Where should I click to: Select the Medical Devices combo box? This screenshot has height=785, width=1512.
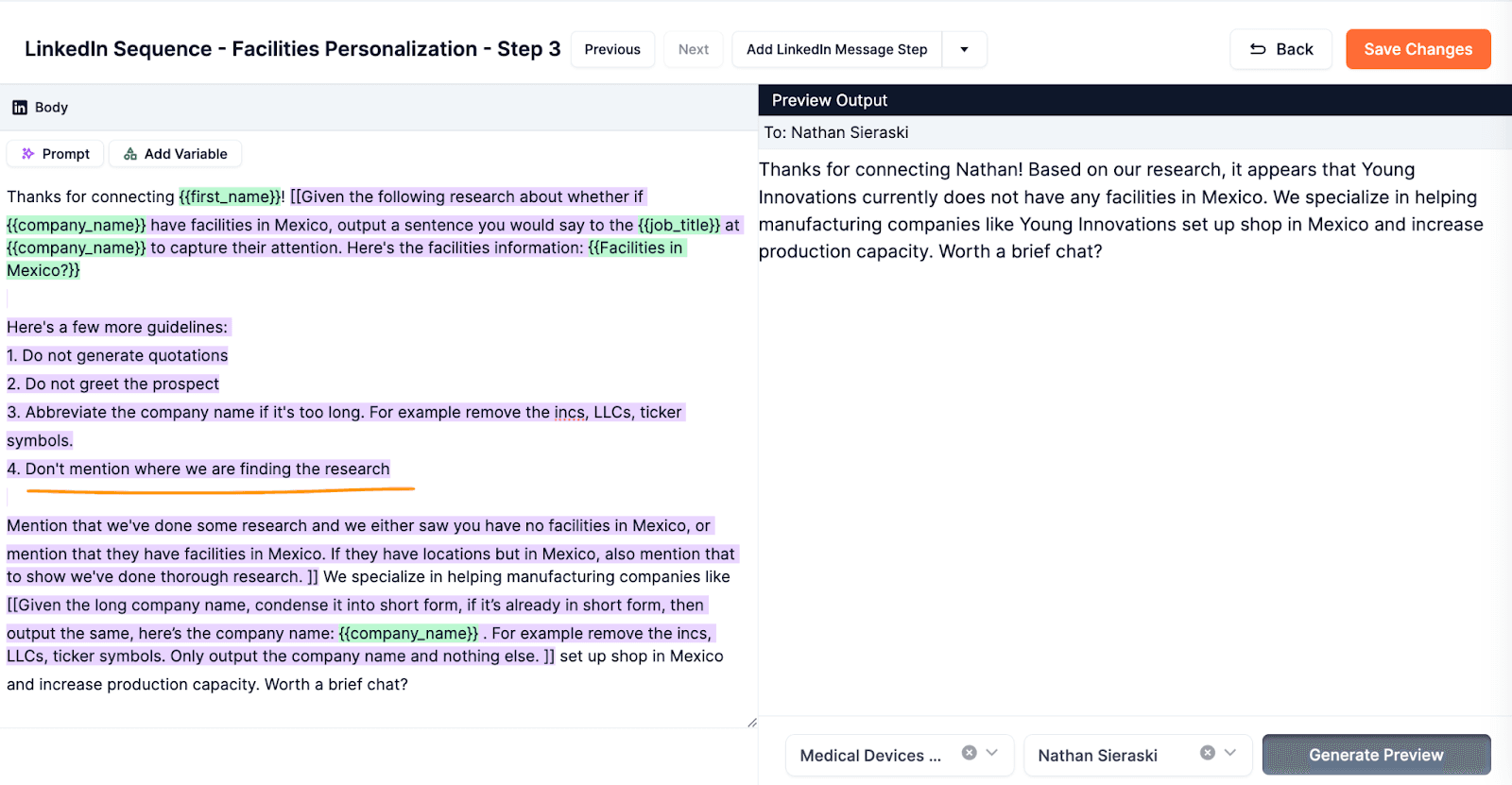coord(900,755)
